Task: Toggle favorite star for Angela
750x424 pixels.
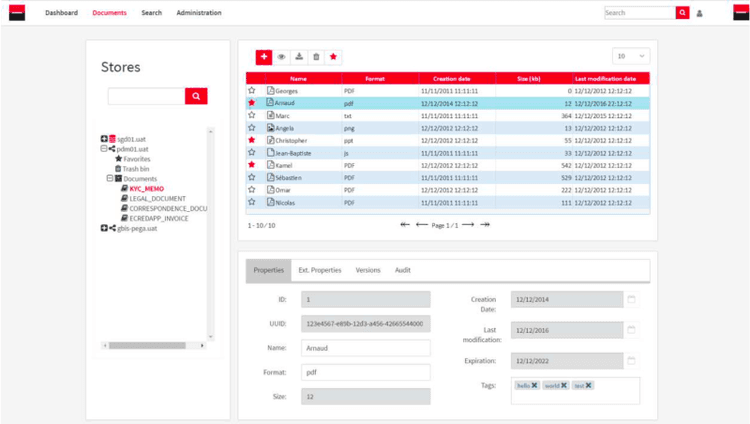Action: (x=252, y=128)
